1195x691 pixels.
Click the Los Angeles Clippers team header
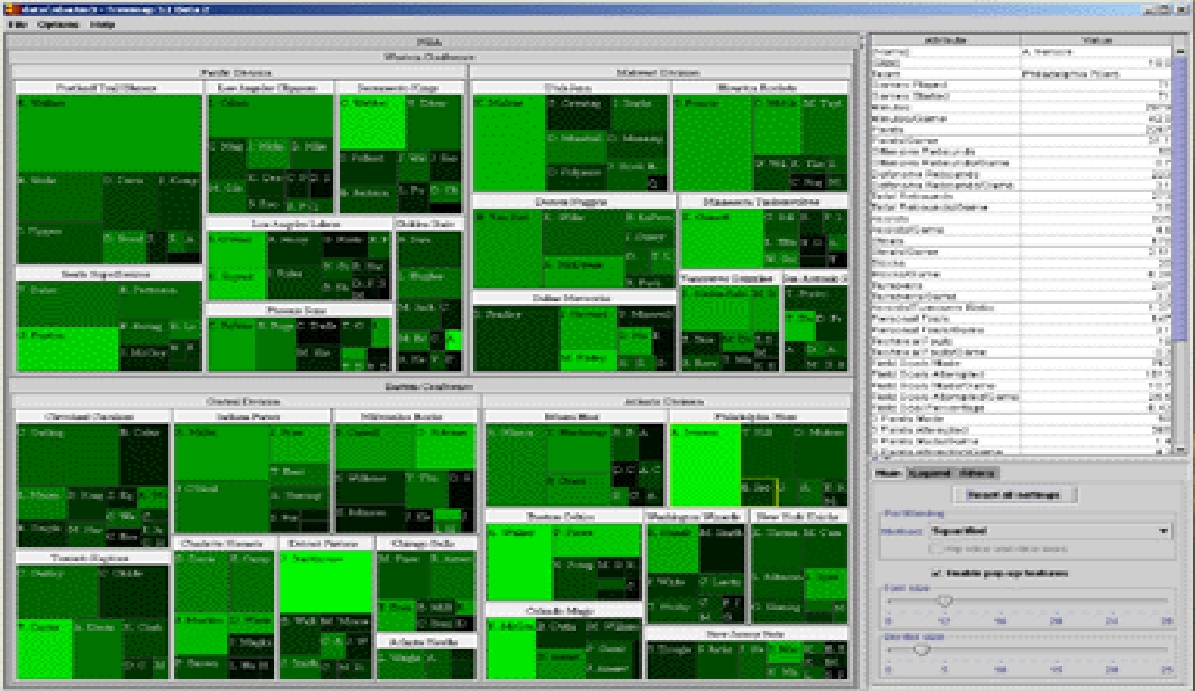[x=270, y=88]
